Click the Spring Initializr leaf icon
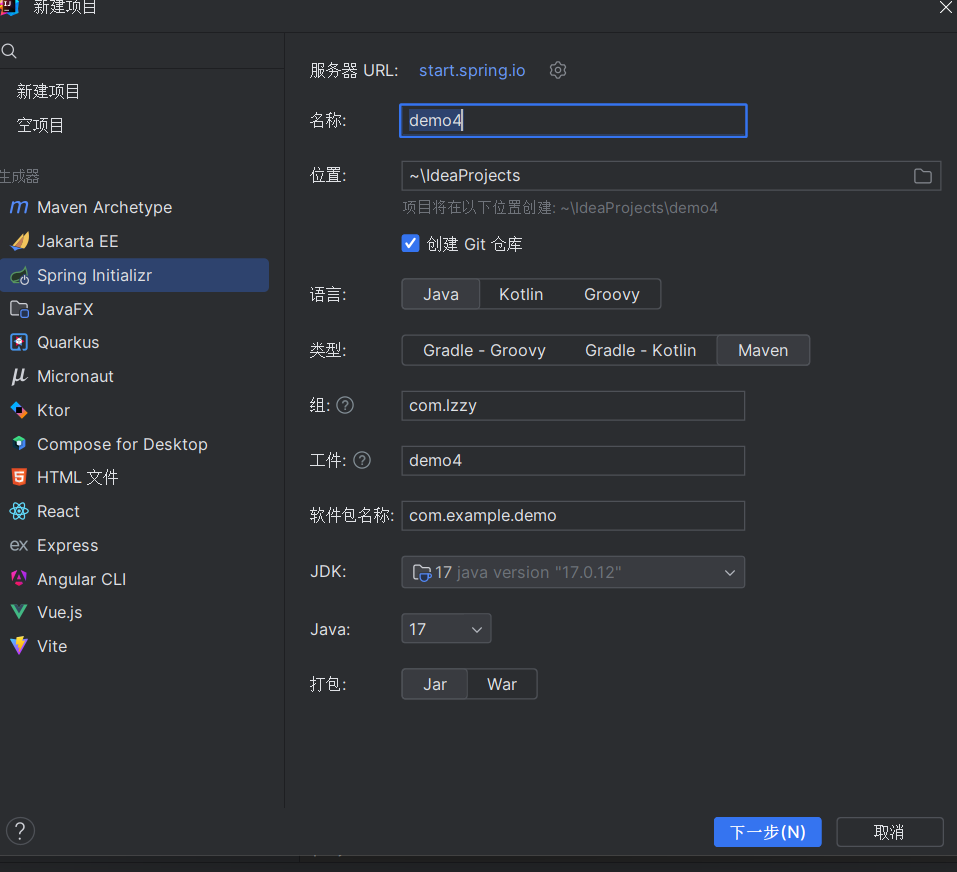Image resolution: width=957 pixels, height=872 pixels. pyautogui.click(x=20, y=276)
